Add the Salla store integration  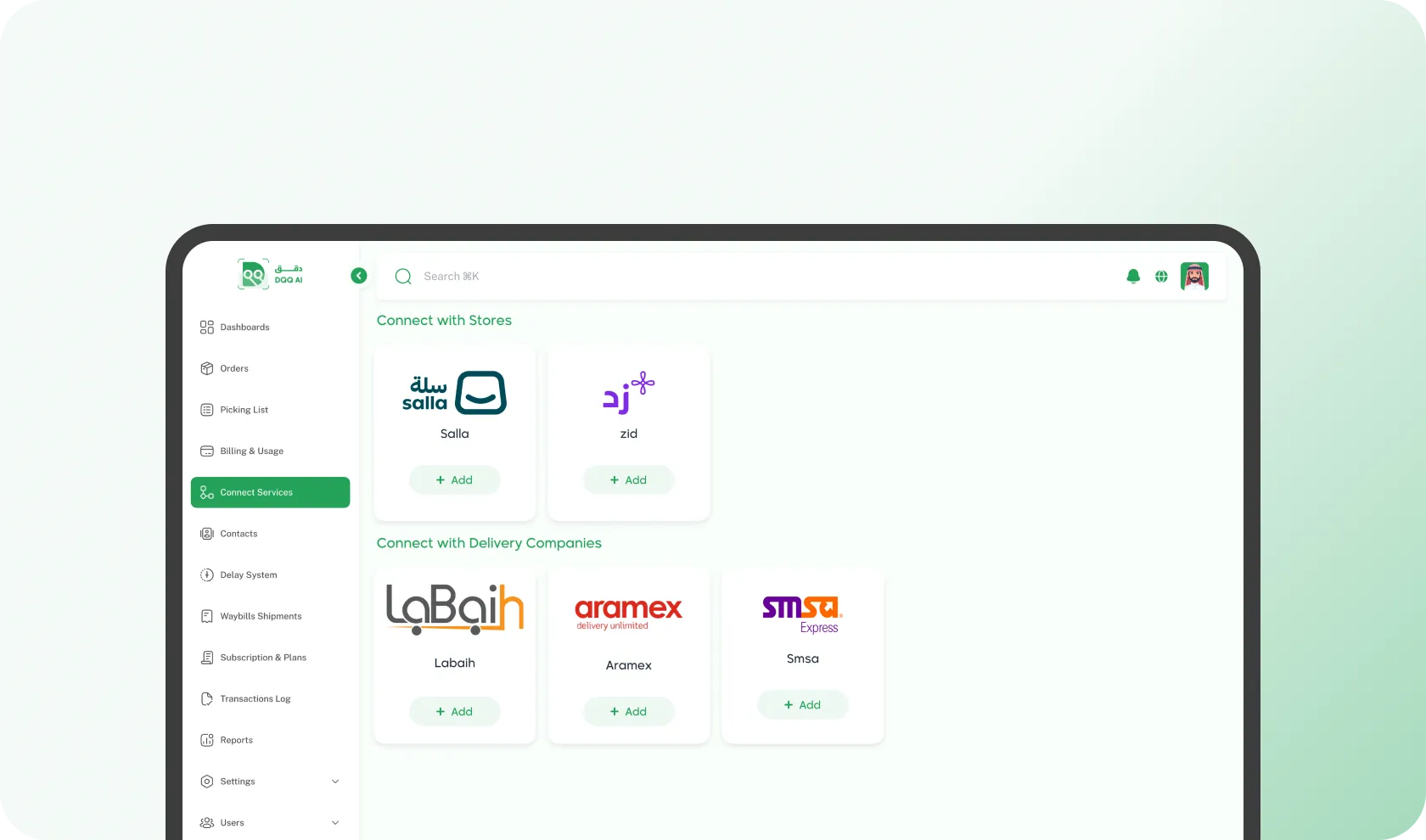(x=454, y=479)
